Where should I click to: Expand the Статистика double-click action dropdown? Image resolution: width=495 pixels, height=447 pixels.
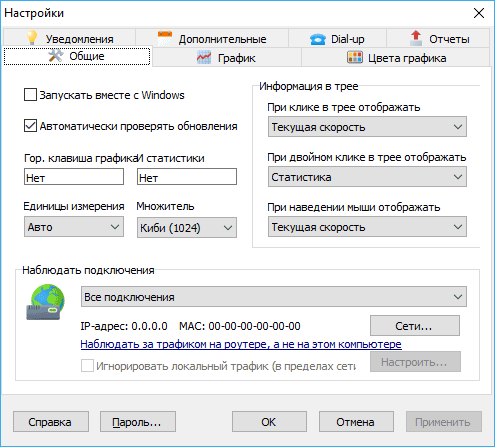[367, 177]
